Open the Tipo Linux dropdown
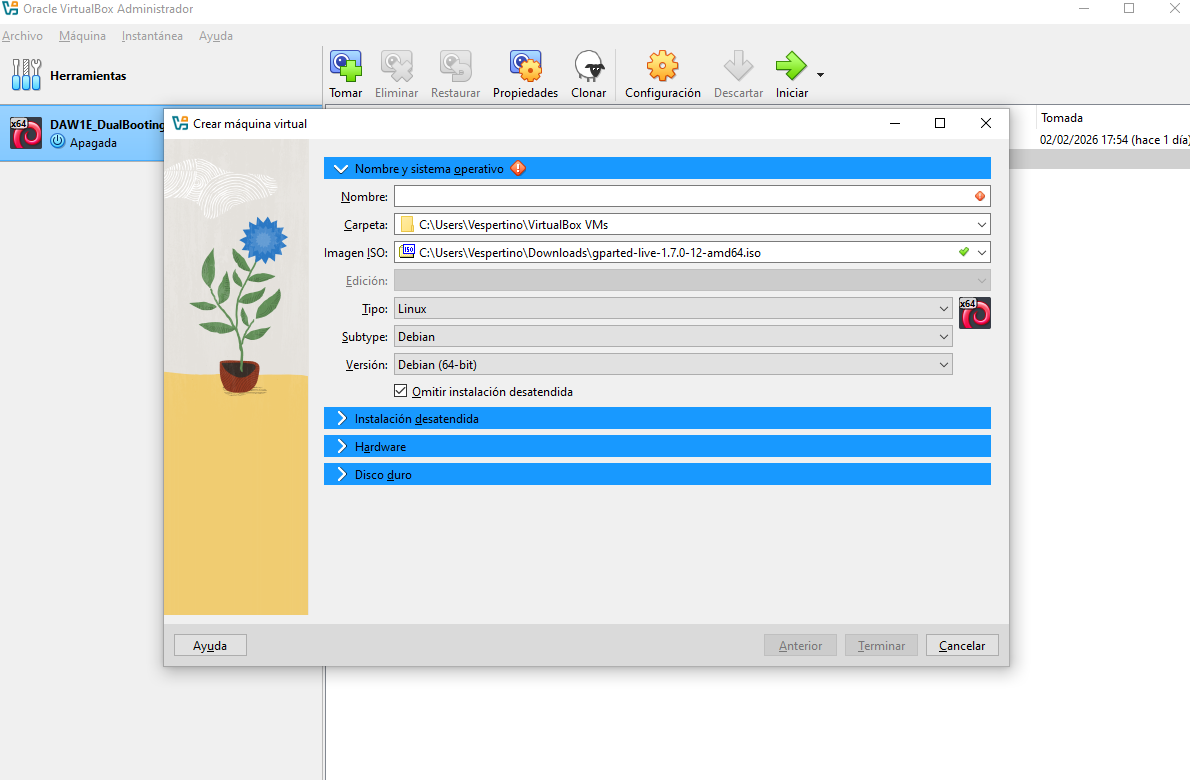The height and width of the screenshot is (780, 1190). point(943,309)
